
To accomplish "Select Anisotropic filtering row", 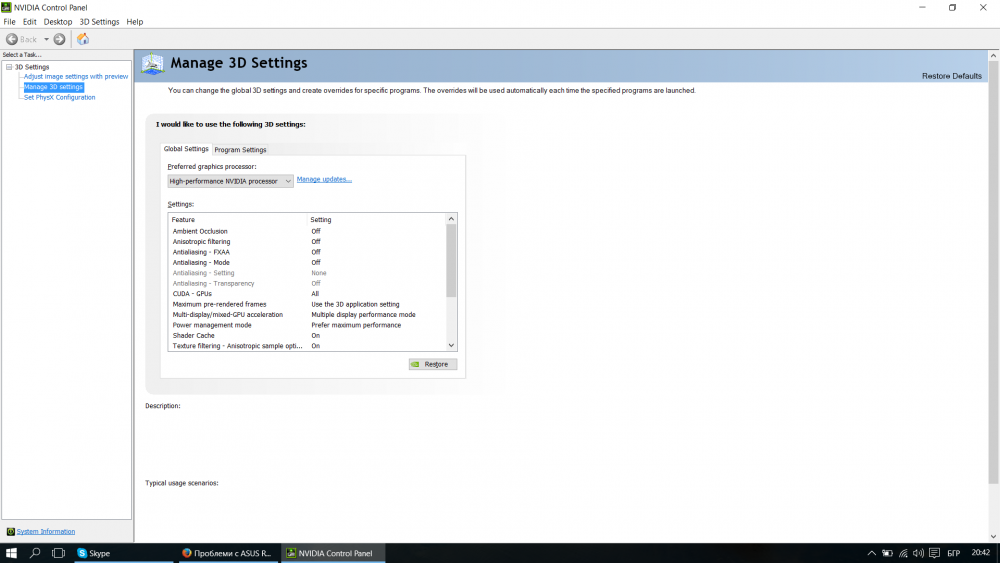I will (x=308, y=242).
